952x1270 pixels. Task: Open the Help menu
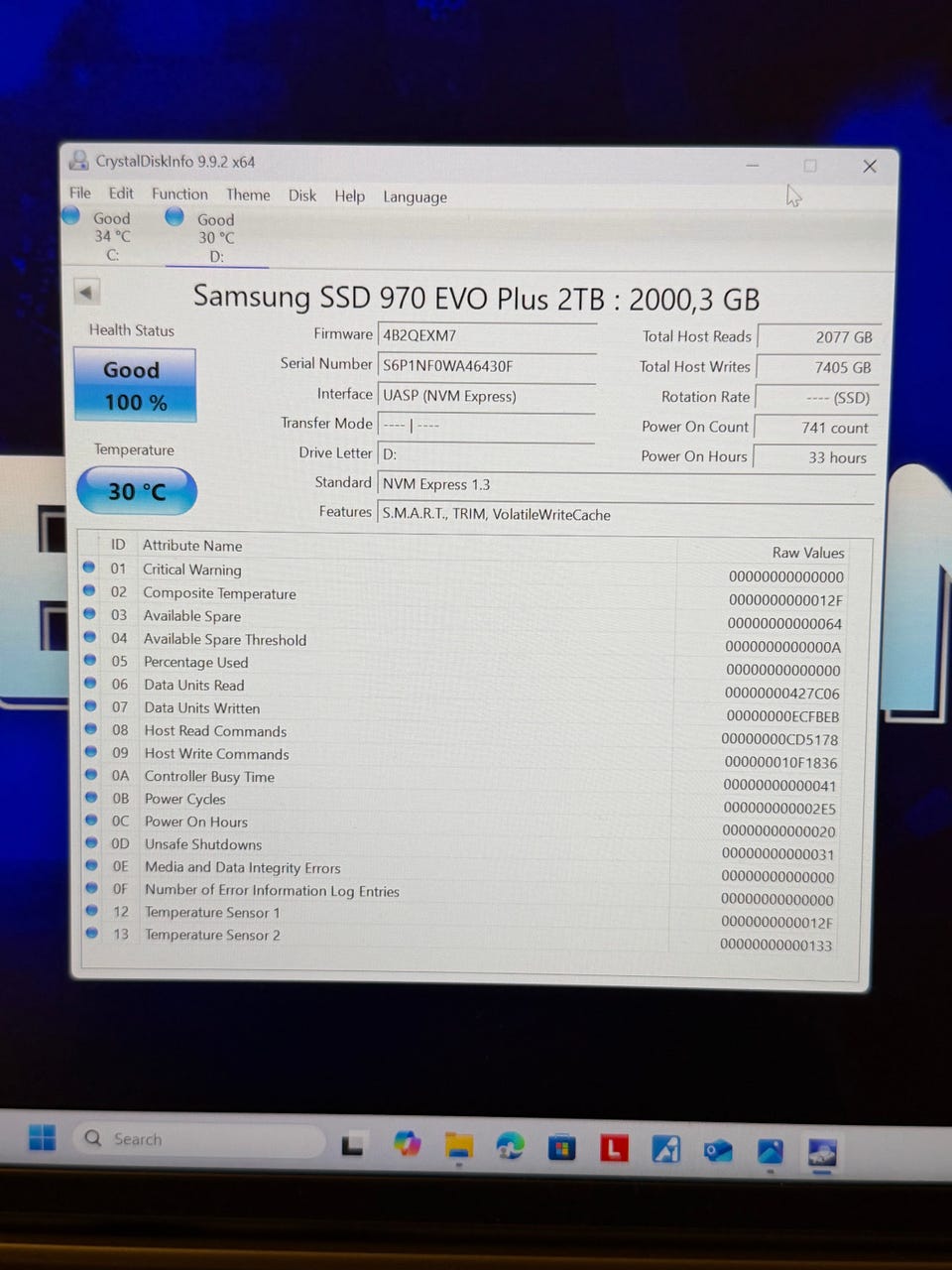pyautogui.click(x=349, y=196)
